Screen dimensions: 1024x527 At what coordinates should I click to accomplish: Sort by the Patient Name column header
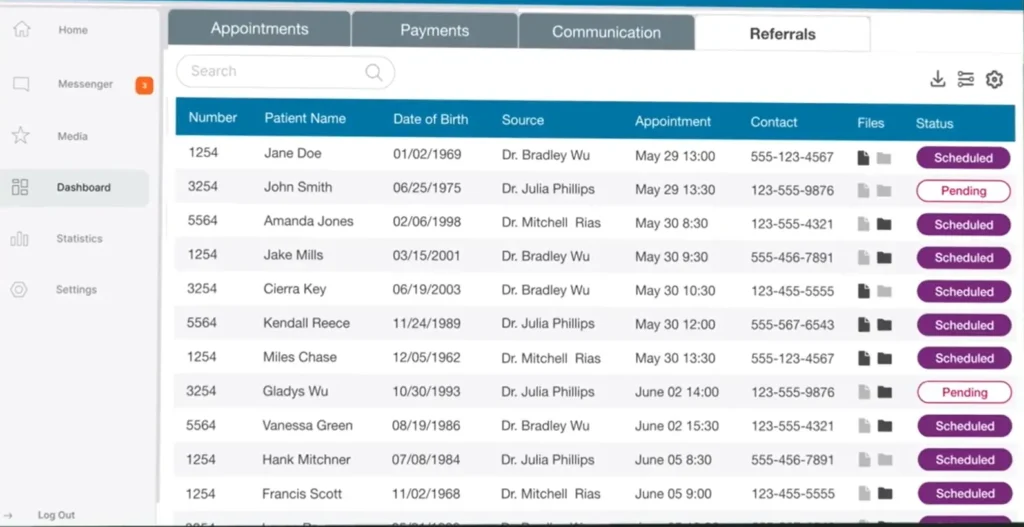point(305,119)
